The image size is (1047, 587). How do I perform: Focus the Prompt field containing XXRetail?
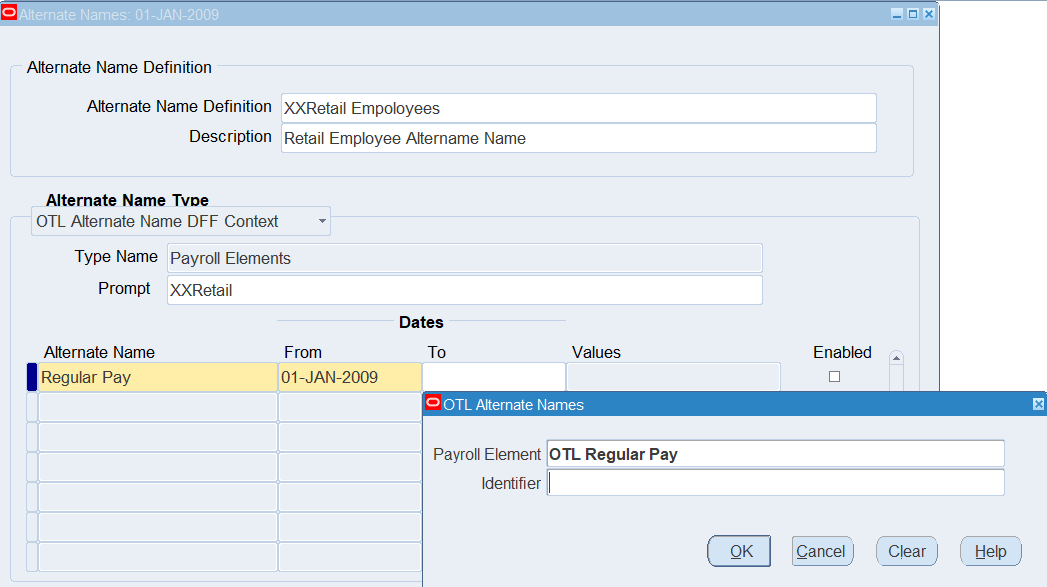[x=464, y=290]
